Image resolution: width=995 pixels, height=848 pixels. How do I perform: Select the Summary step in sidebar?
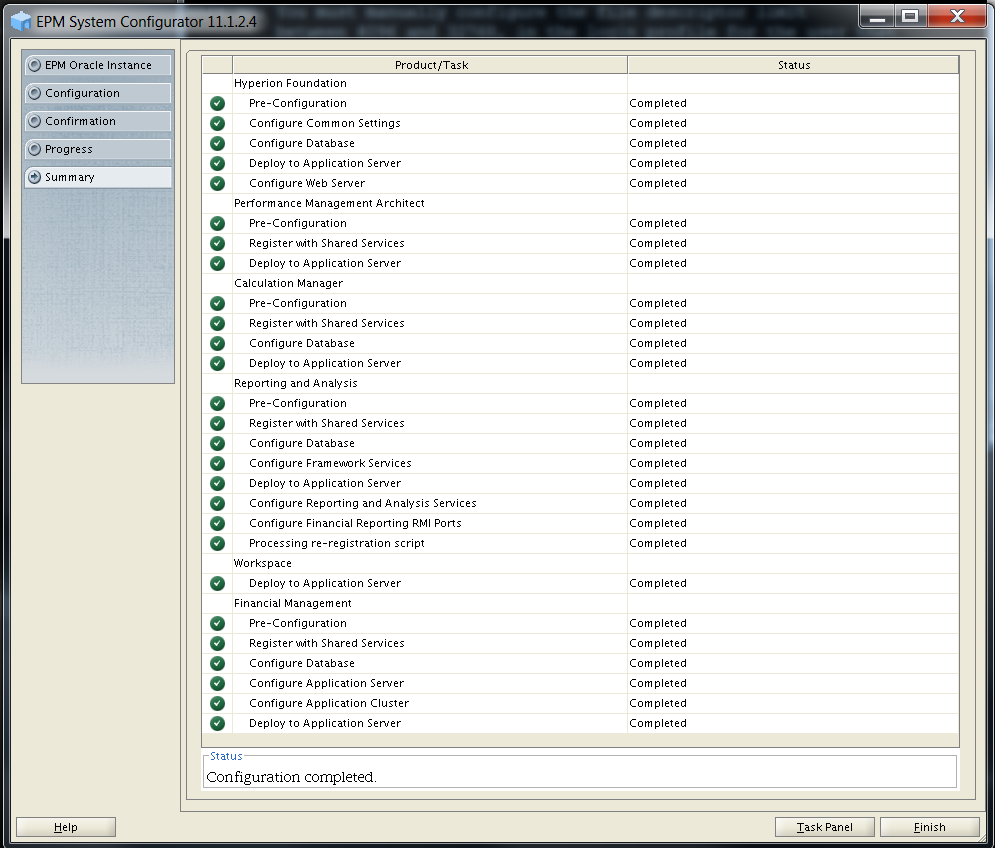click(98, 177)
